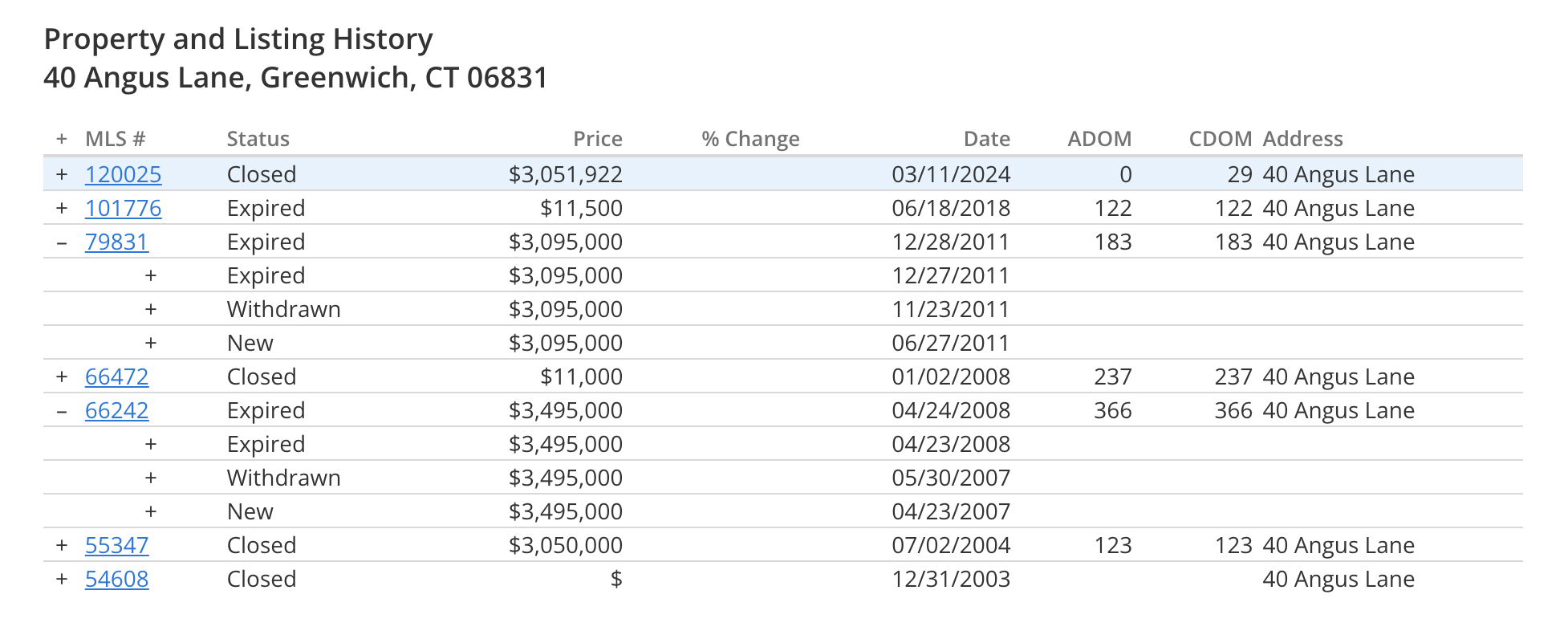The width and height of the screenshot is (1568, 639).
Task: Expand the Withdrawn 05/30/2007 sub-entry
Action: pos(151,478)
